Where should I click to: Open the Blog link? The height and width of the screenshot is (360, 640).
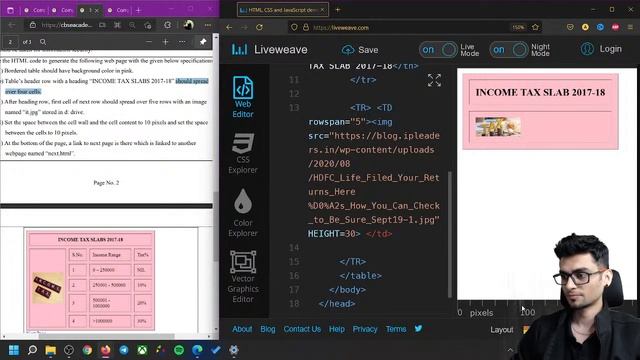pyautogui.click(x=268, y=329)
